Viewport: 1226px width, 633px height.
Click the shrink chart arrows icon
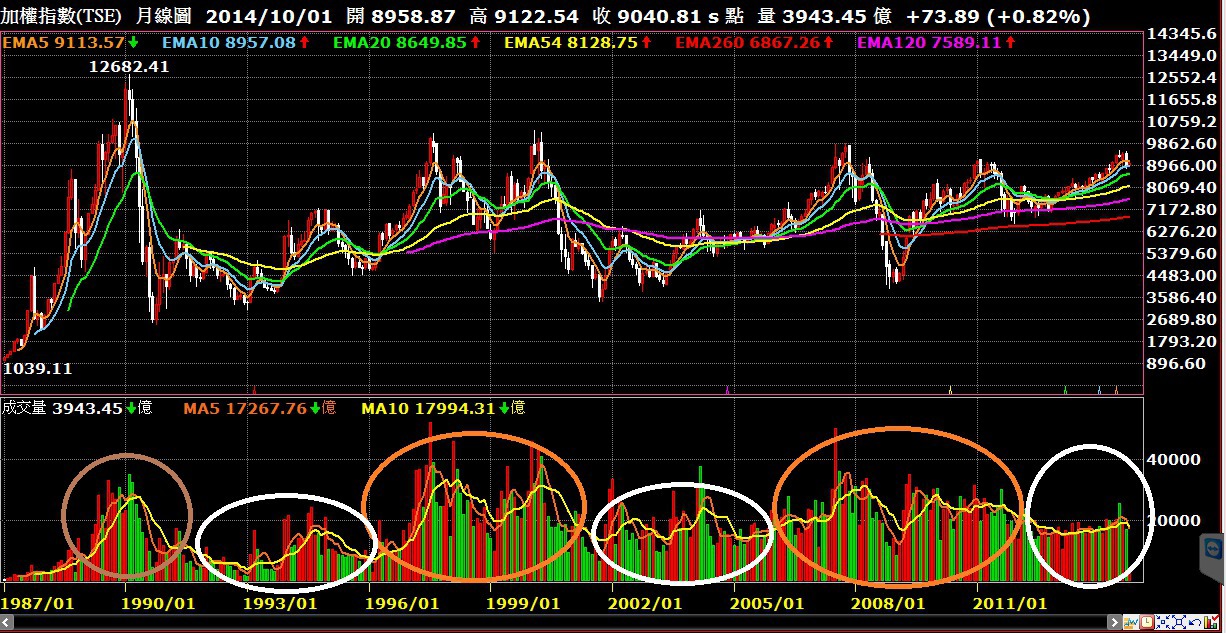(x=1163, y=622)
